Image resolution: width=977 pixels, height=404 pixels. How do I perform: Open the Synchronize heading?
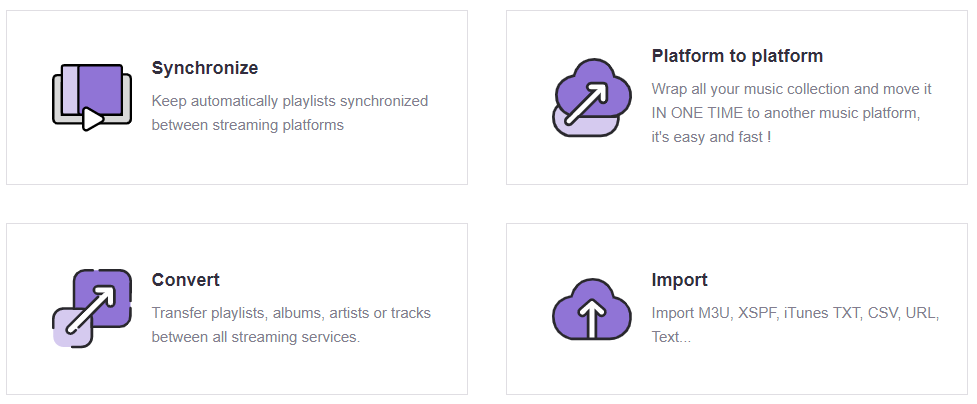click(x=204, y=68)
